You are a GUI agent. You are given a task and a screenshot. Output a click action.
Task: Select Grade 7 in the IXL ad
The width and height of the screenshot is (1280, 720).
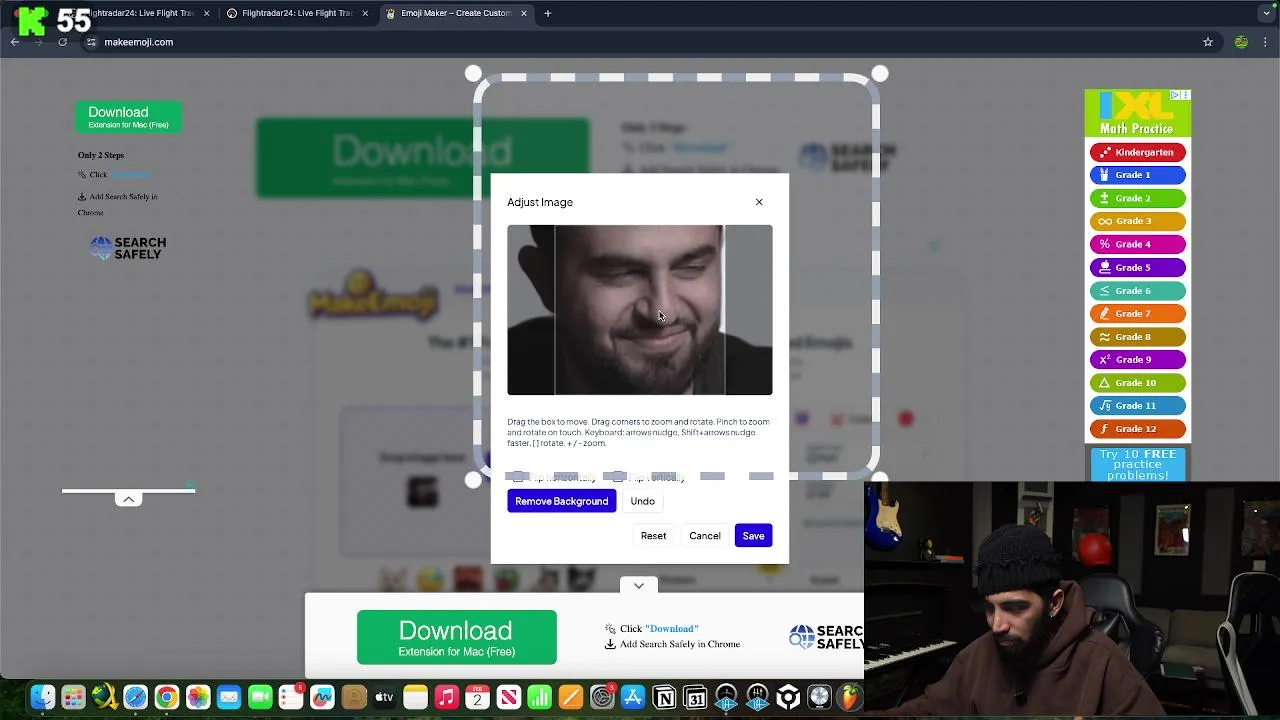(1138, 314)
